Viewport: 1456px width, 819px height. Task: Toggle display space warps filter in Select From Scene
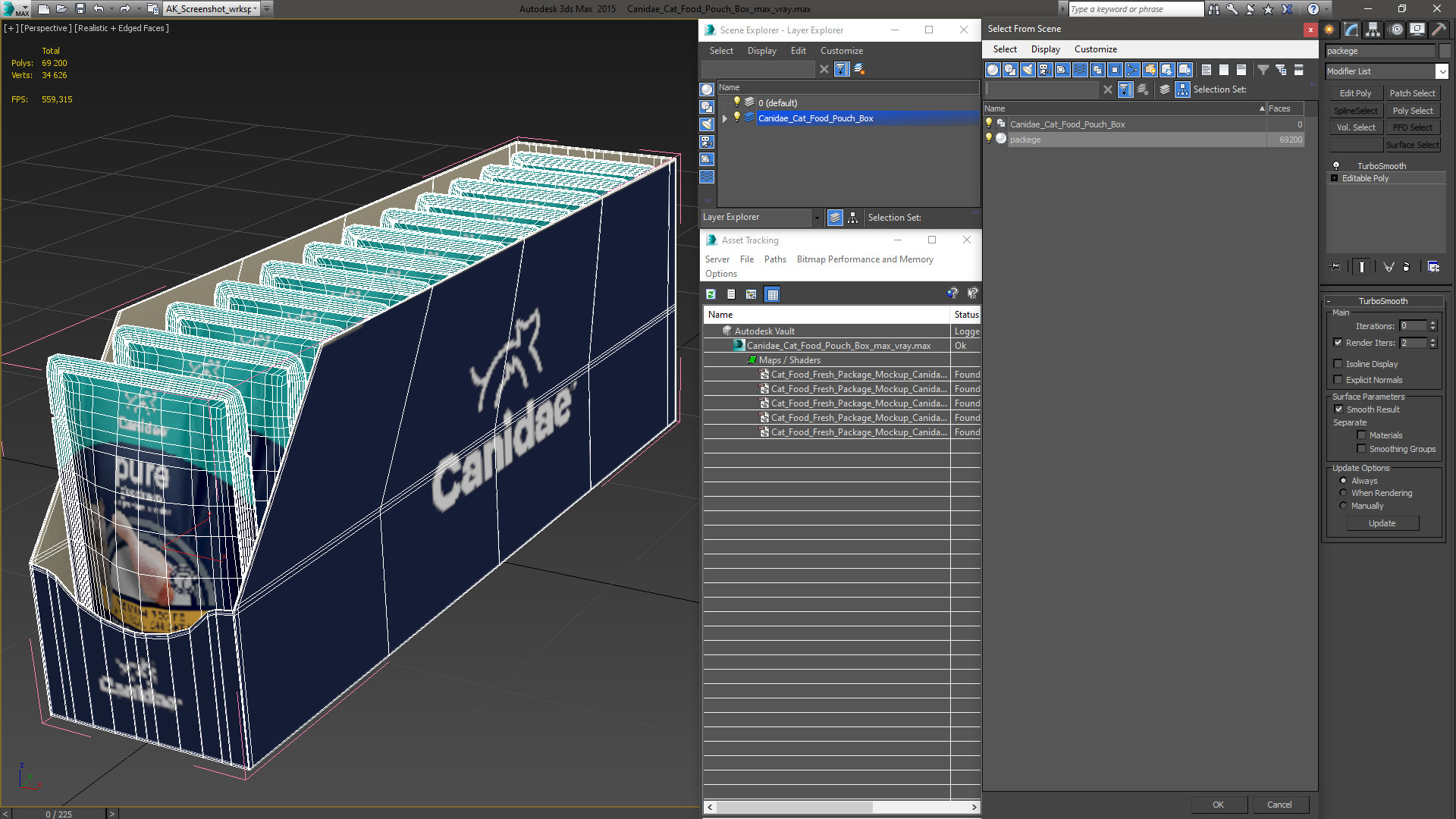tap(1080, 70)
